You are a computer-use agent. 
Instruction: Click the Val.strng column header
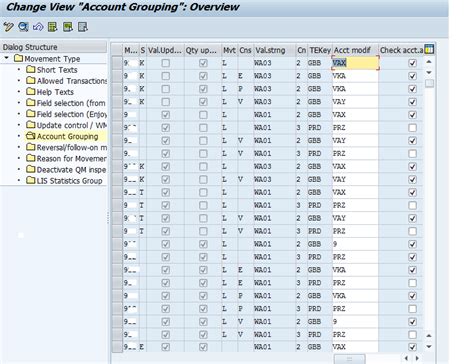(x=275, y=50)
